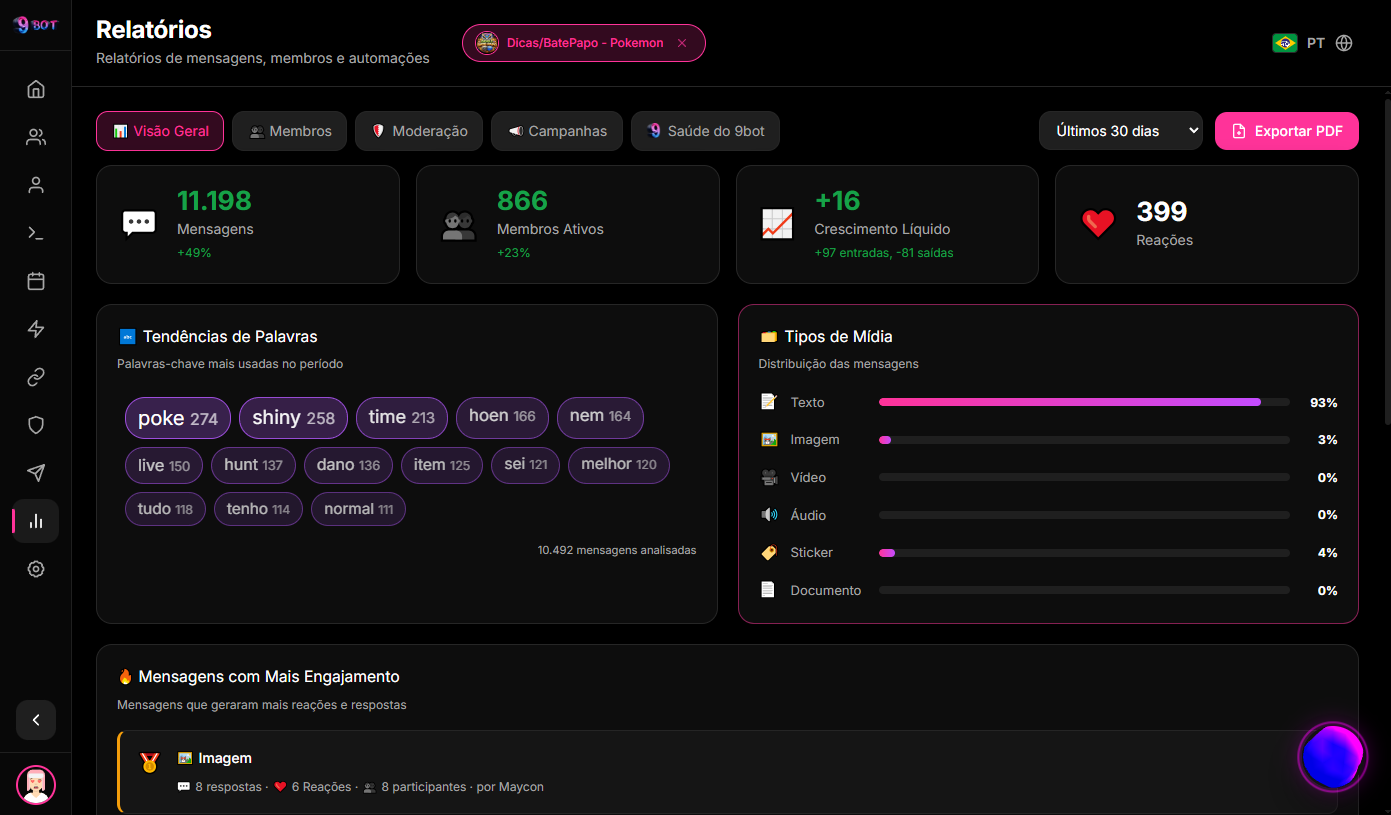Image resolution: width=1391 pixels, height=815 pixels.
Task: Click the item 125 keyword chip
Action: [442, 466]
